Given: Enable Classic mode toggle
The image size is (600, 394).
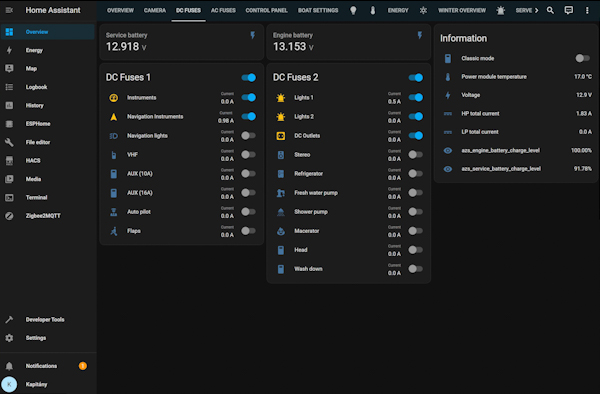Looking at the screenshot, I should click(x=583, y=58).
